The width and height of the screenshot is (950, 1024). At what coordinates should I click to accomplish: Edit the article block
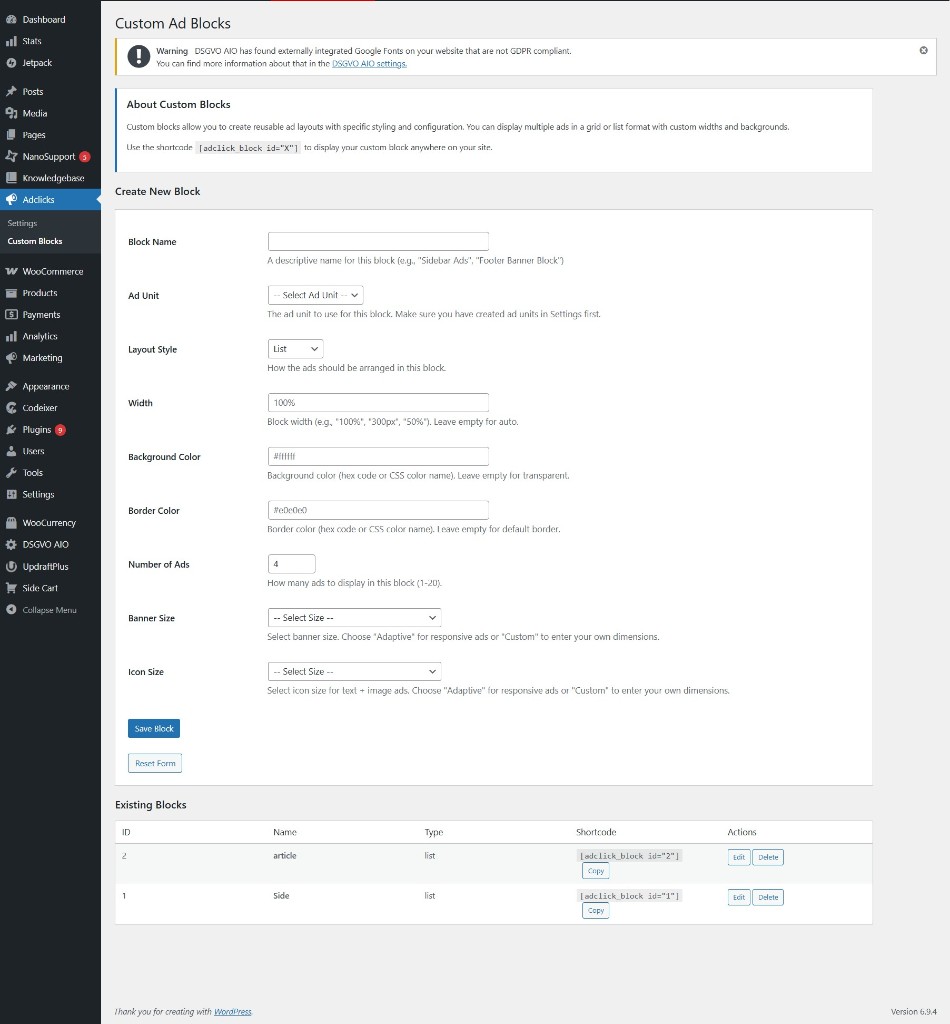point(738,857)
